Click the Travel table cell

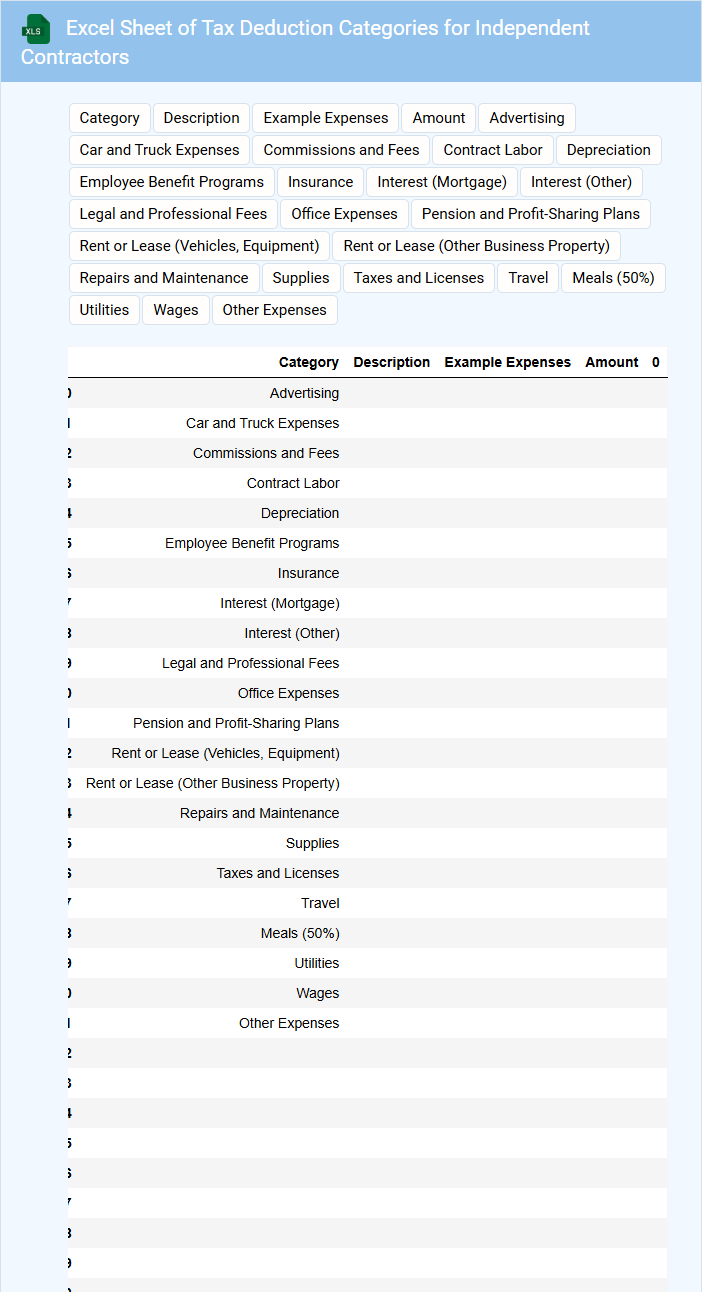coord(320,903)
